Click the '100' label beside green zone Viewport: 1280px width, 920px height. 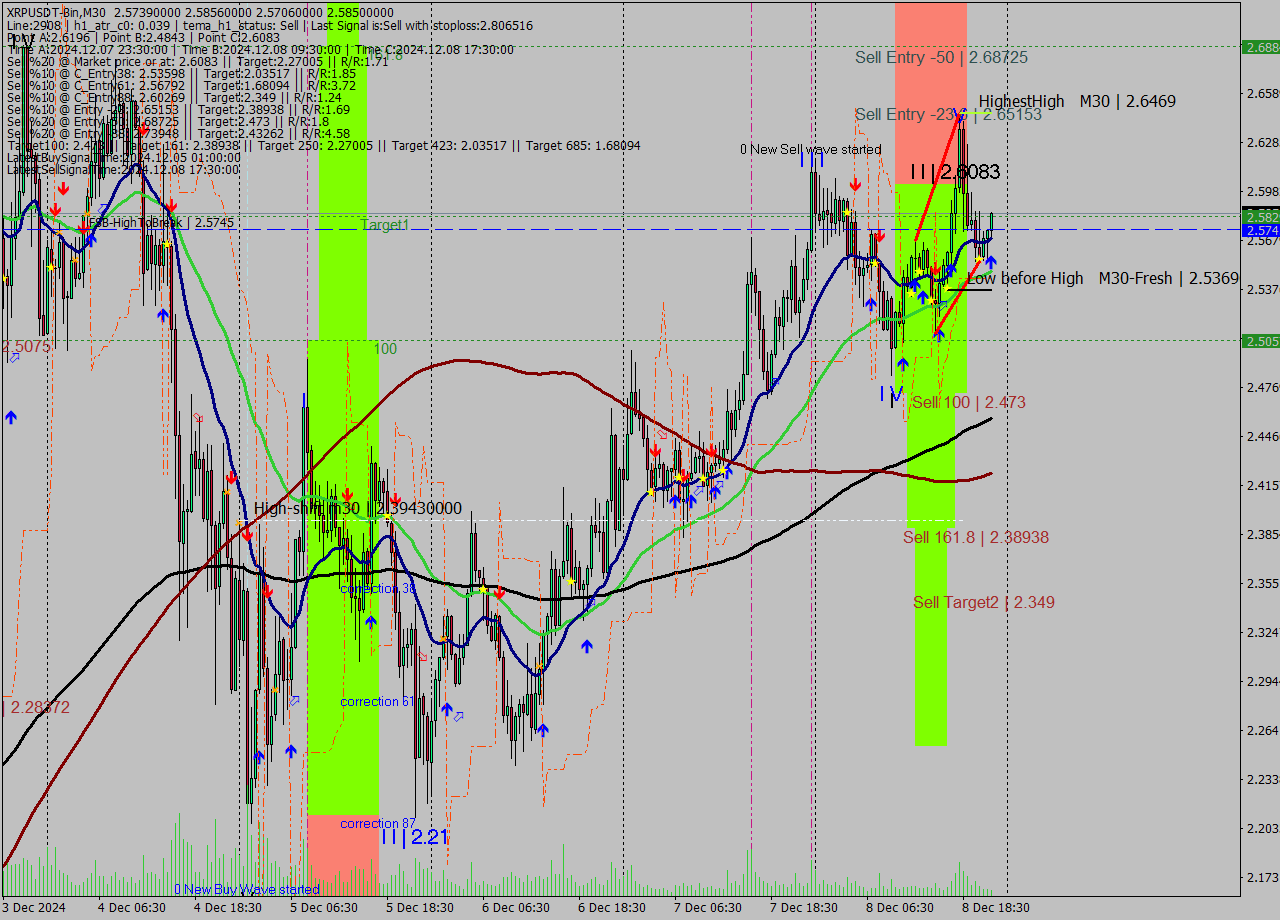tap(386, 349)
